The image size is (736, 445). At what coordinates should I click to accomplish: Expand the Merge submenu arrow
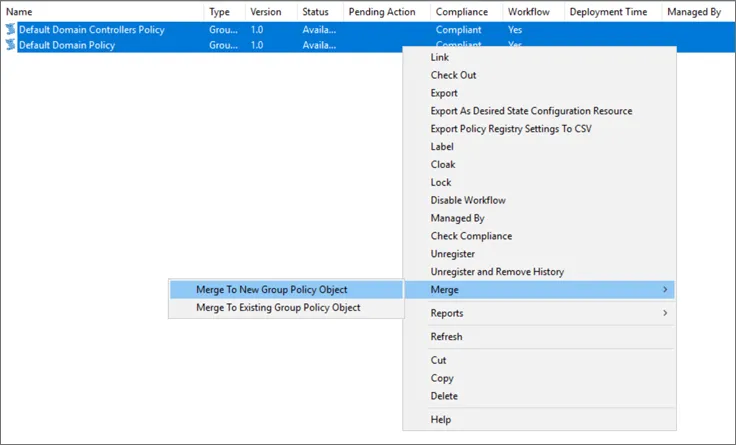pyautogui.click(x=665, y=290)
